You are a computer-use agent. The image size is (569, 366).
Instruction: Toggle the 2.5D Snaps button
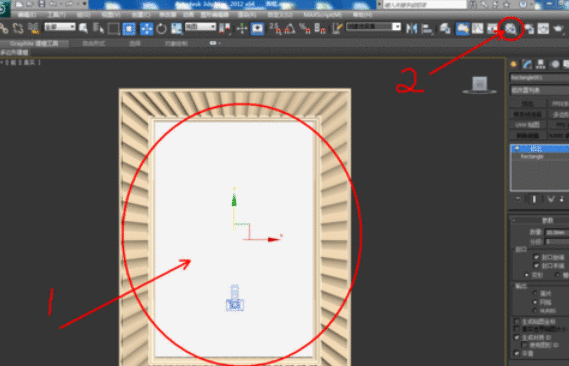click(x=275, y=28)
